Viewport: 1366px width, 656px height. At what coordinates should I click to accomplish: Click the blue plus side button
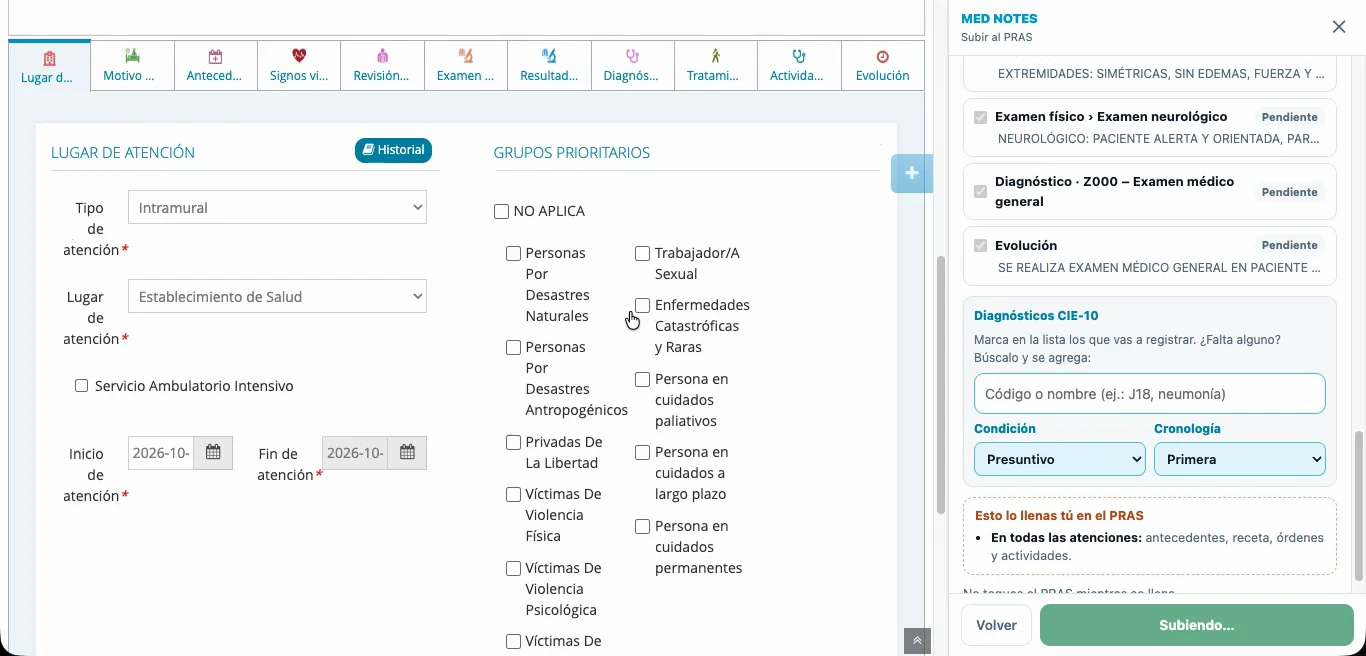(911, 174)
